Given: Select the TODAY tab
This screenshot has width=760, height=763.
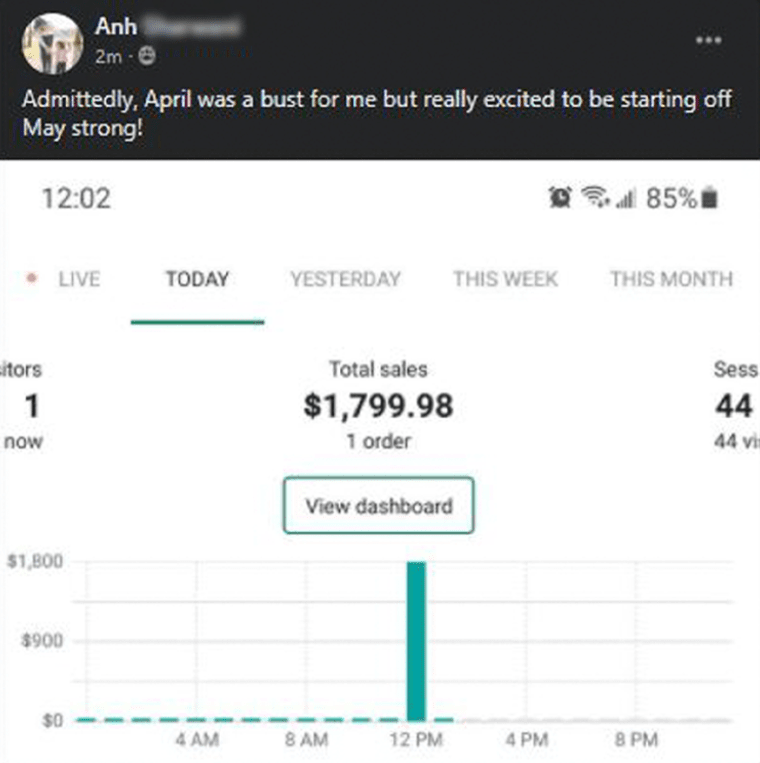Looking at the screenshot, I should click(198, 279).
